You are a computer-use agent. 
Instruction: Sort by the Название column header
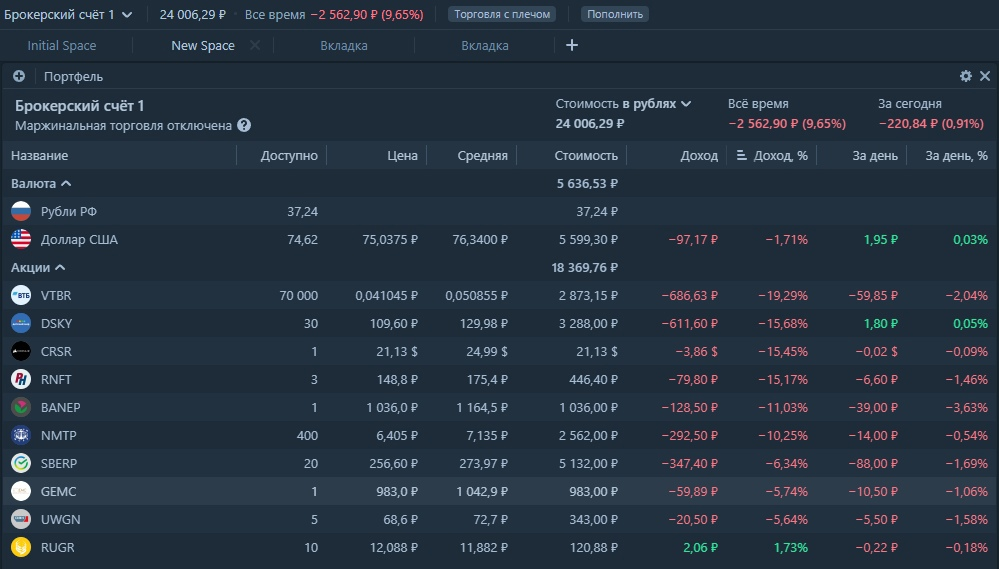click(x=40, y=155)
